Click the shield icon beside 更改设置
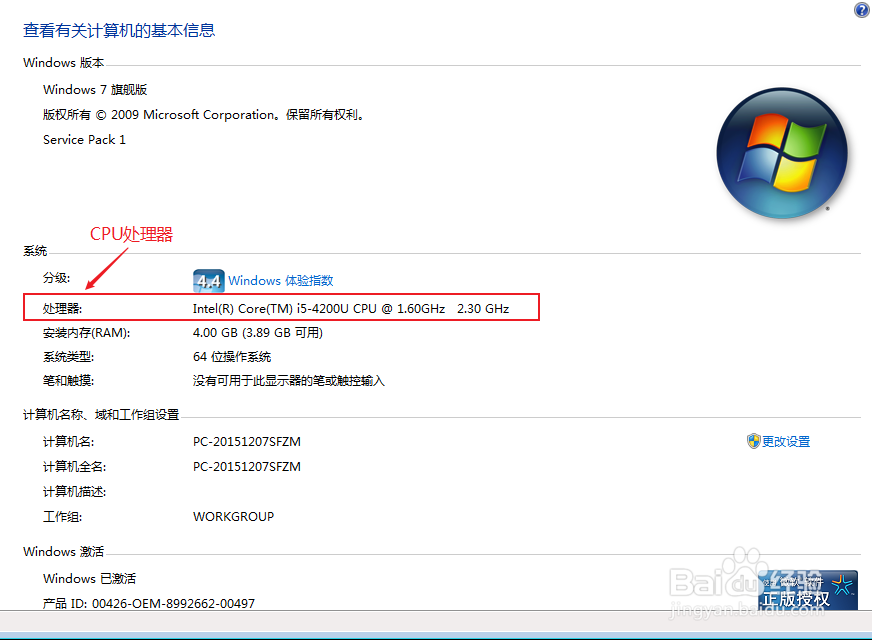Viewport: 872px width, 640px height. 753,441
